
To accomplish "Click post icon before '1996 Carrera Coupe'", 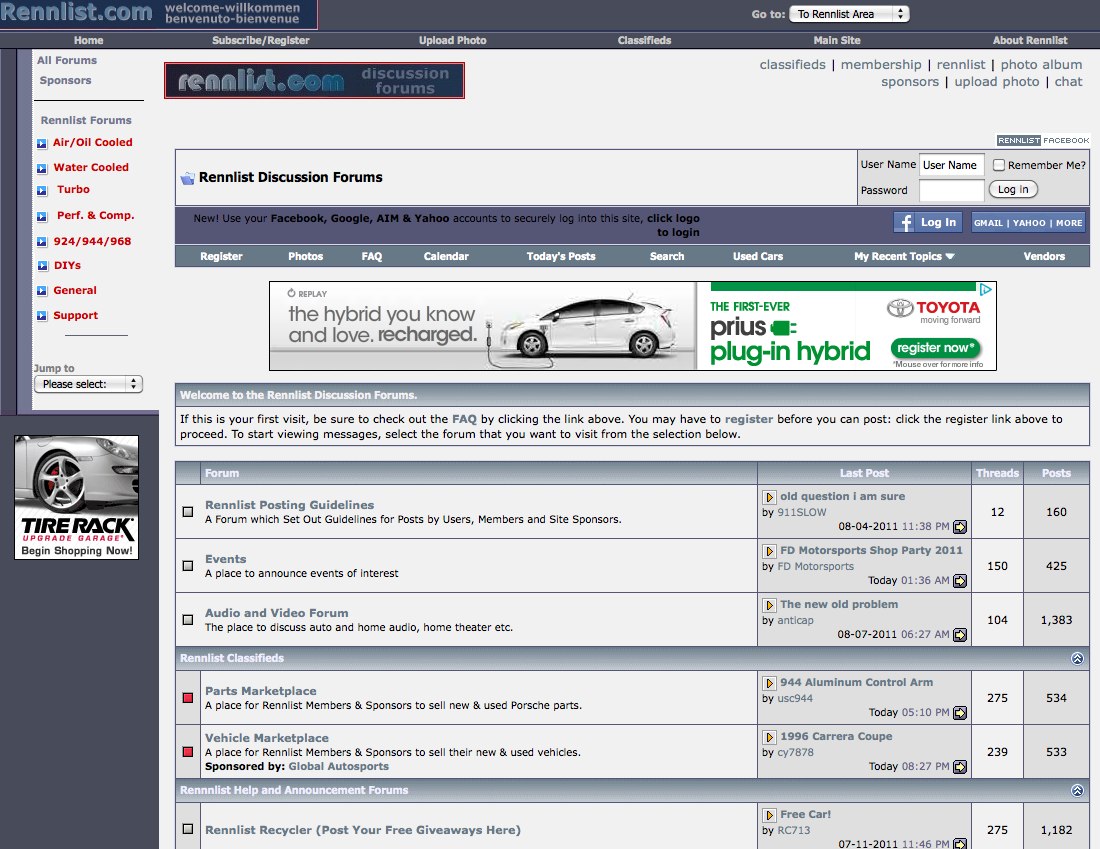I will (769, 737).
